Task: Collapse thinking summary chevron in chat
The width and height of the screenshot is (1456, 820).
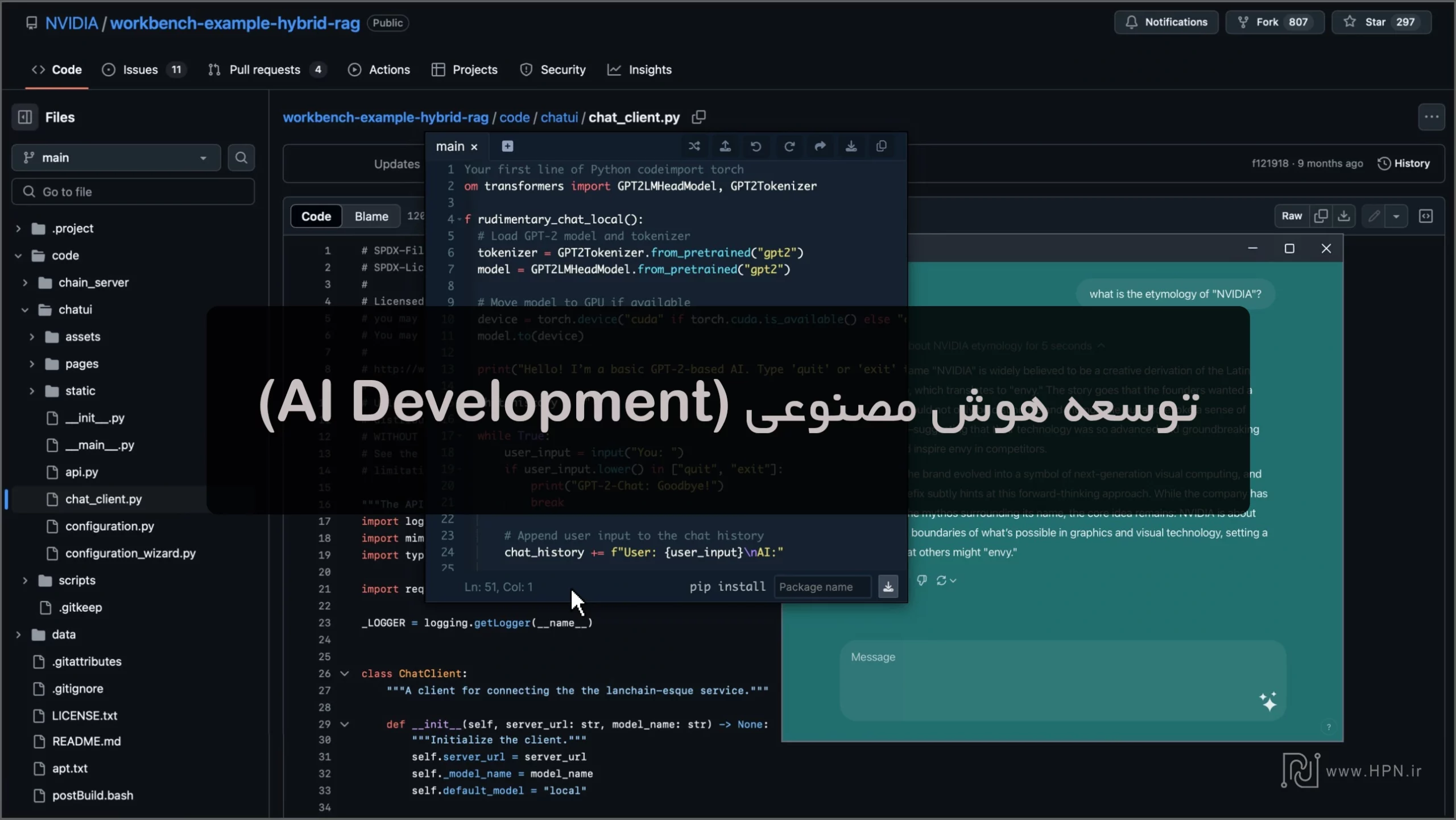Action: [1101, 346]
